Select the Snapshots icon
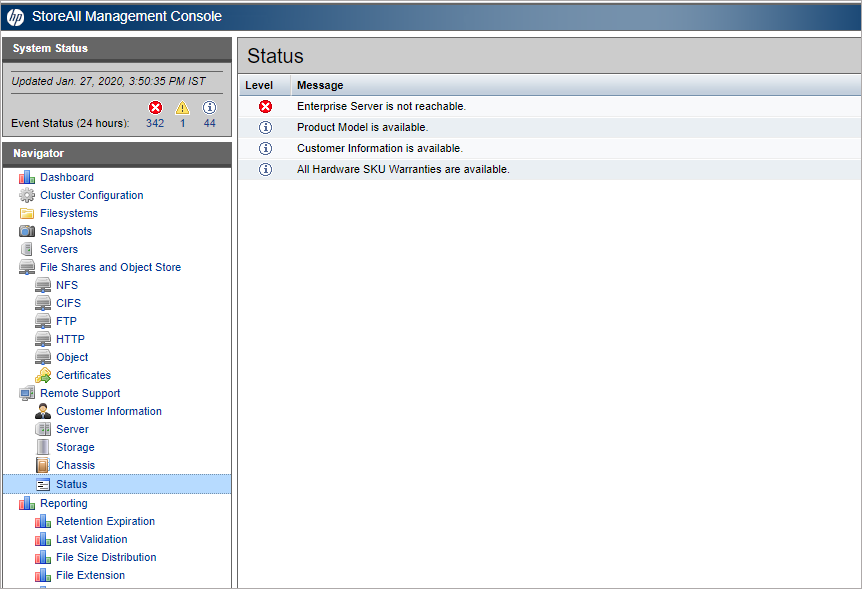Image resolution: width=862 pixels, height=589 pixels. pos(25,231)
